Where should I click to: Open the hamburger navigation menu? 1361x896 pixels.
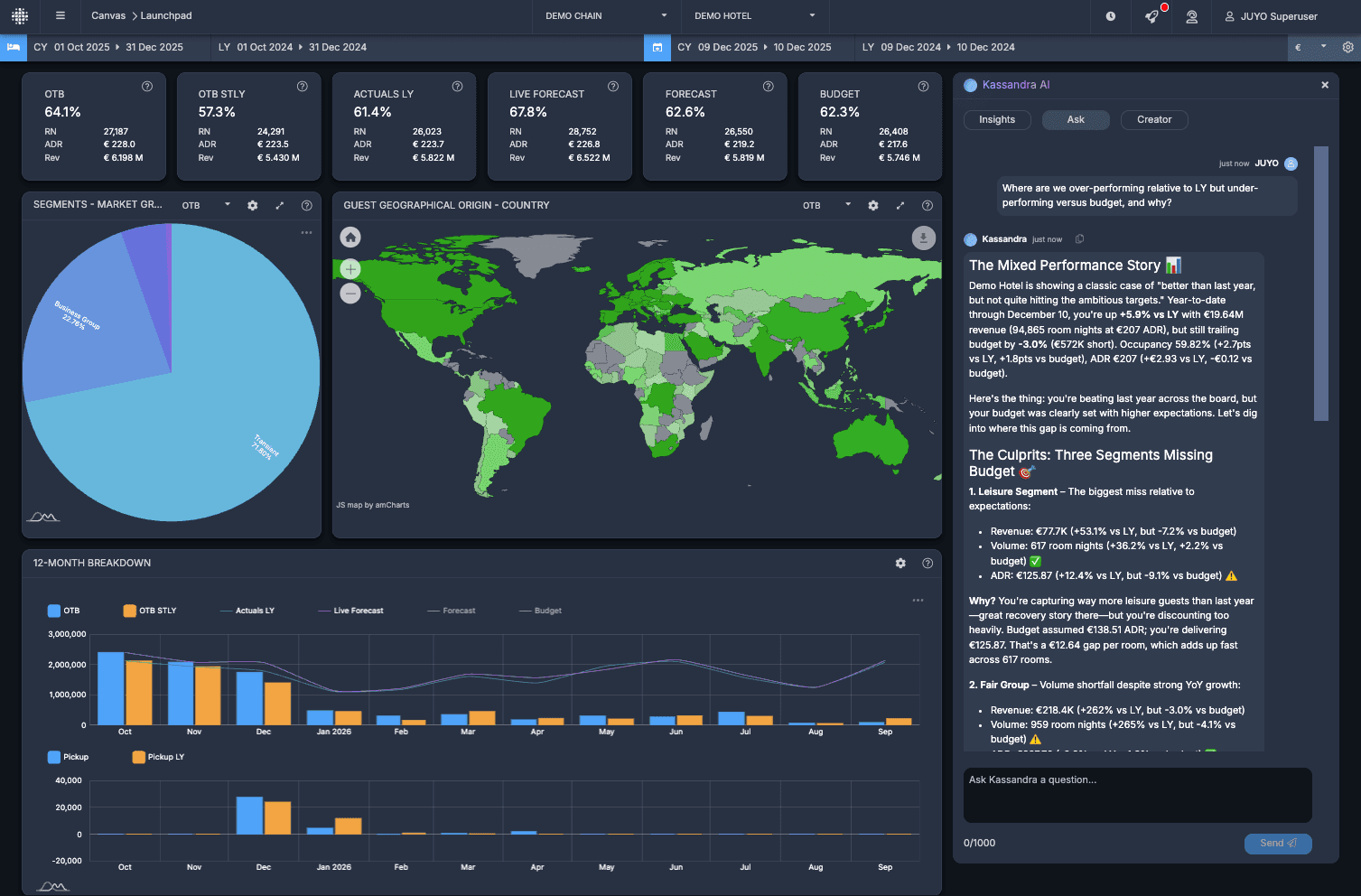point(61,16)
